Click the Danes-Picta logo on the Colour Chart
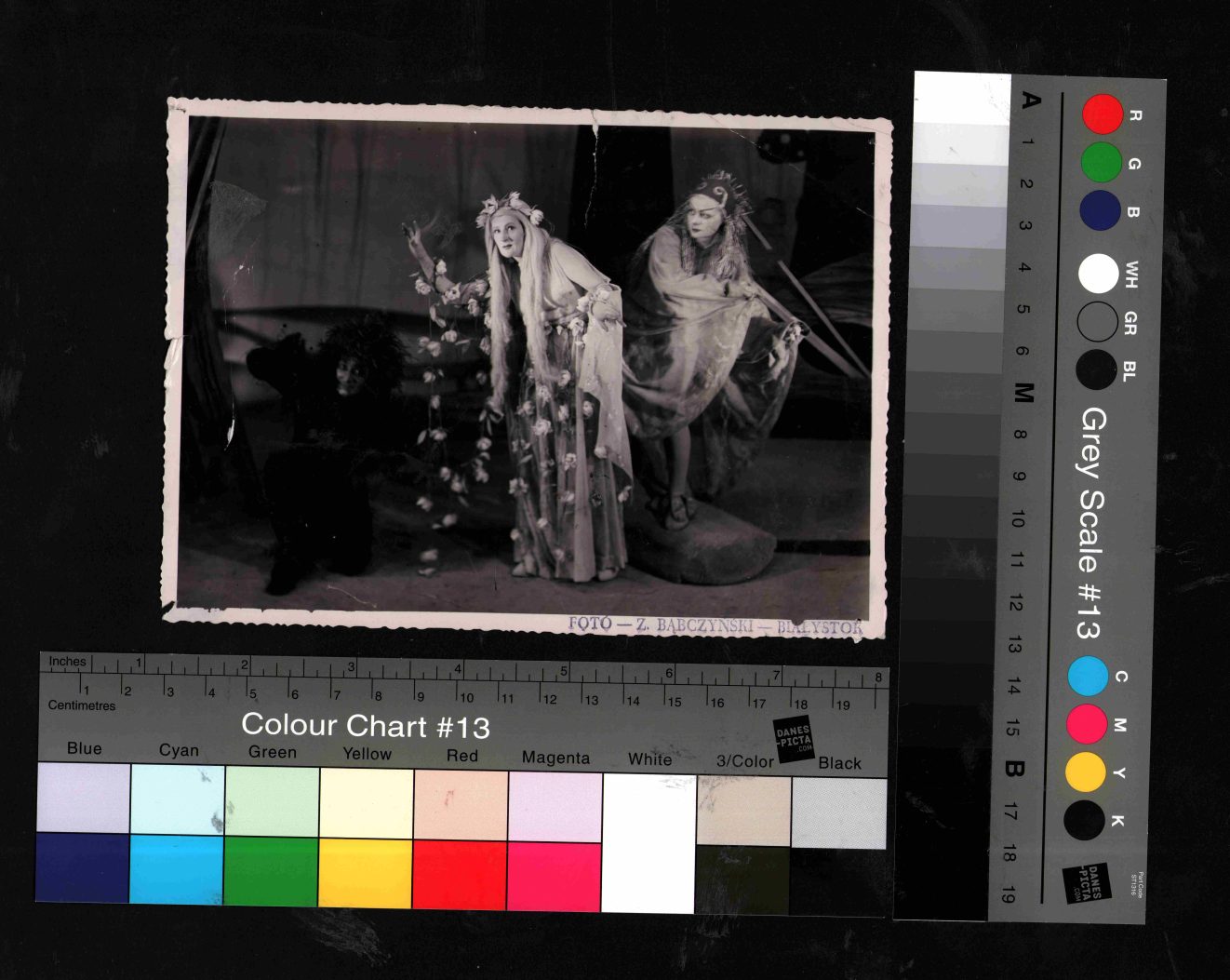This screenshot has width=1230, height=980. pos(794,739)
